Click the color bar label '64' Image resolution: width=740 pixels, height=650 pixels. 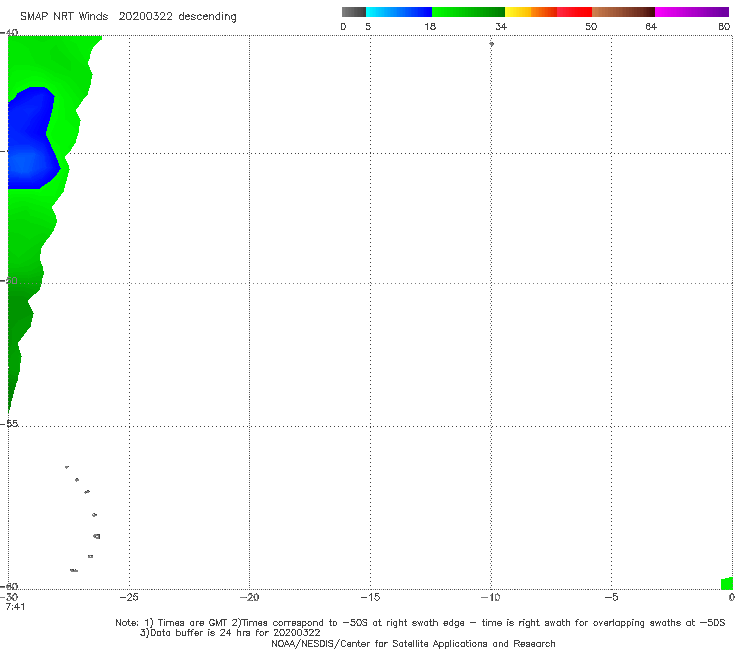[x=651, y=26]
